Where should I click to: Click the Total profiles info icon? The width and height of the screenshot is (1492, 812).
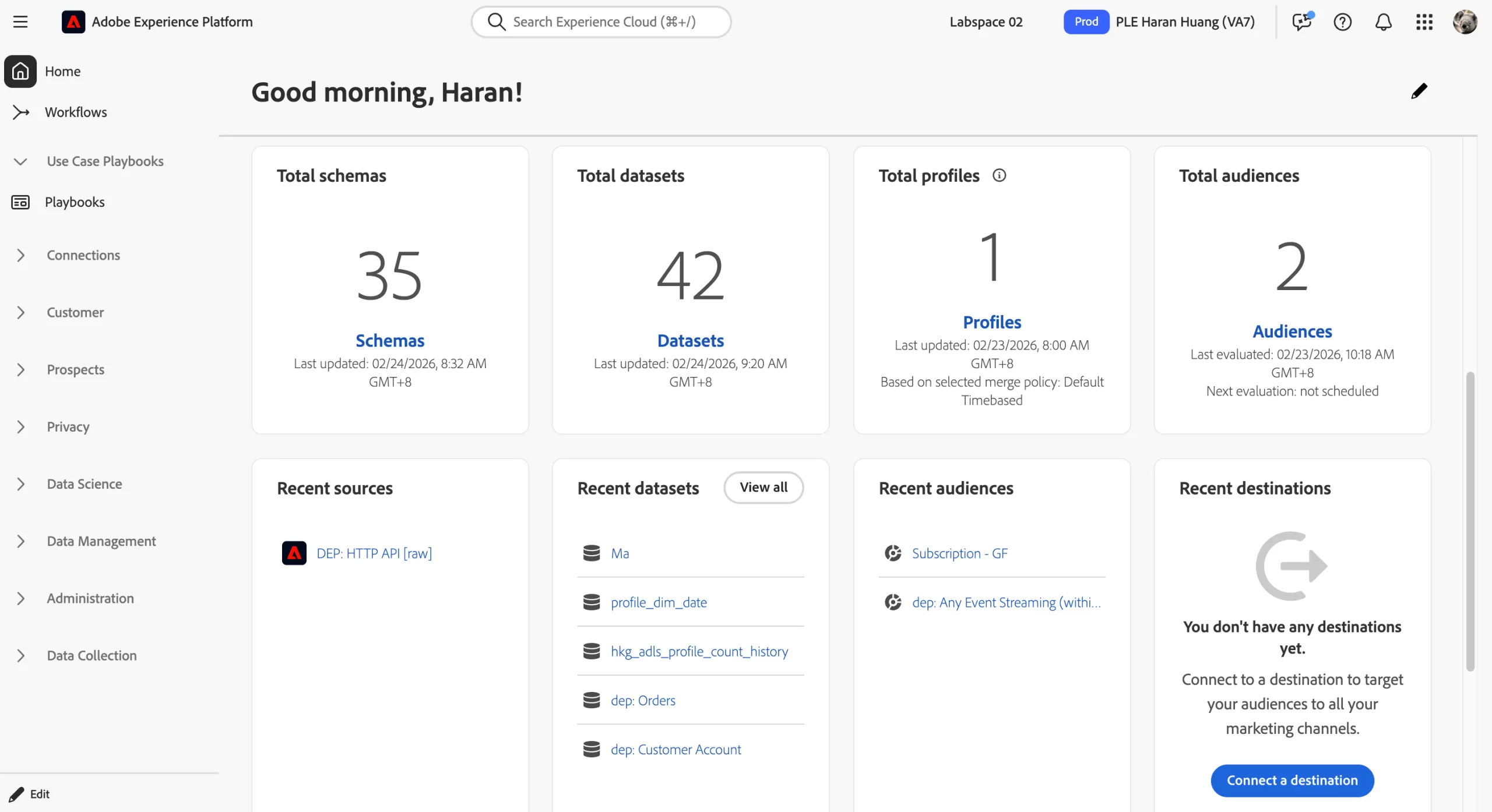pos(999,175)
